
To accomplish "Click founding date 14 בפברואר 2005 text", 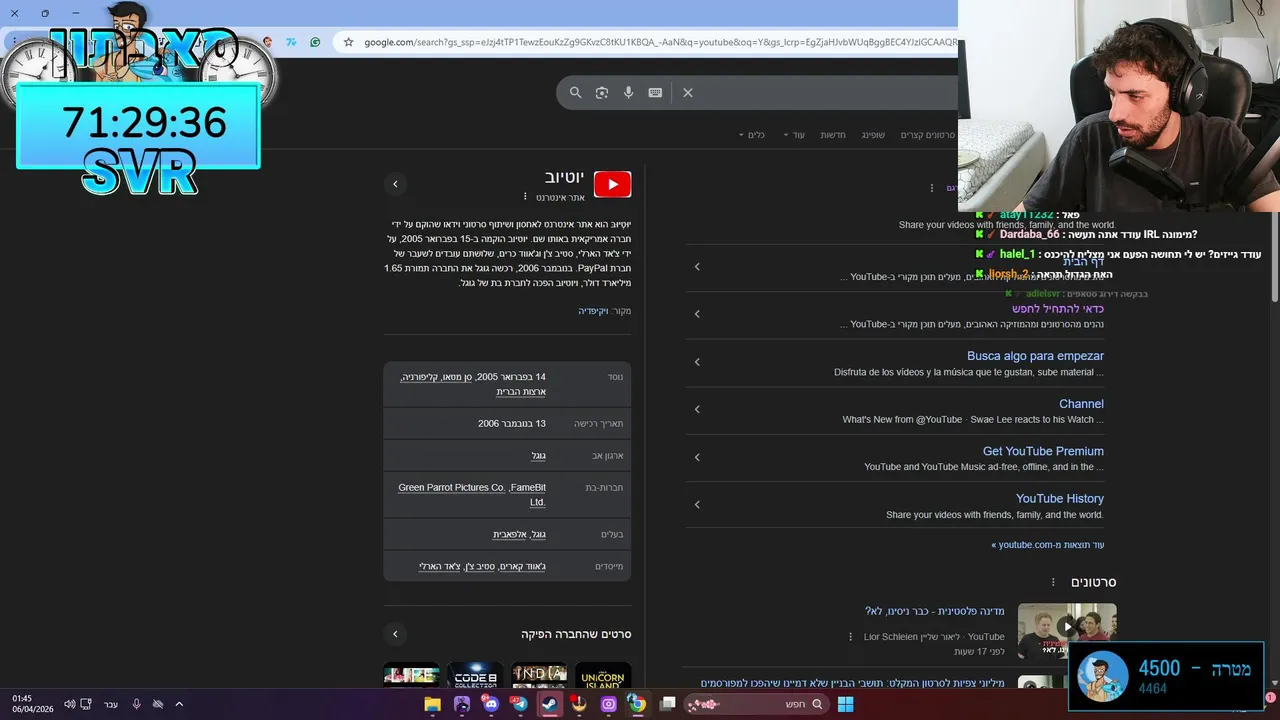I will [512, 377].
